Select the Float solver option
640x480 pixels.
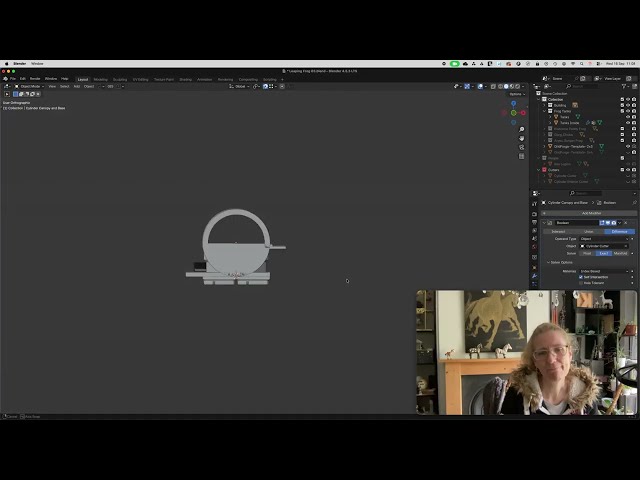[587, 253]
